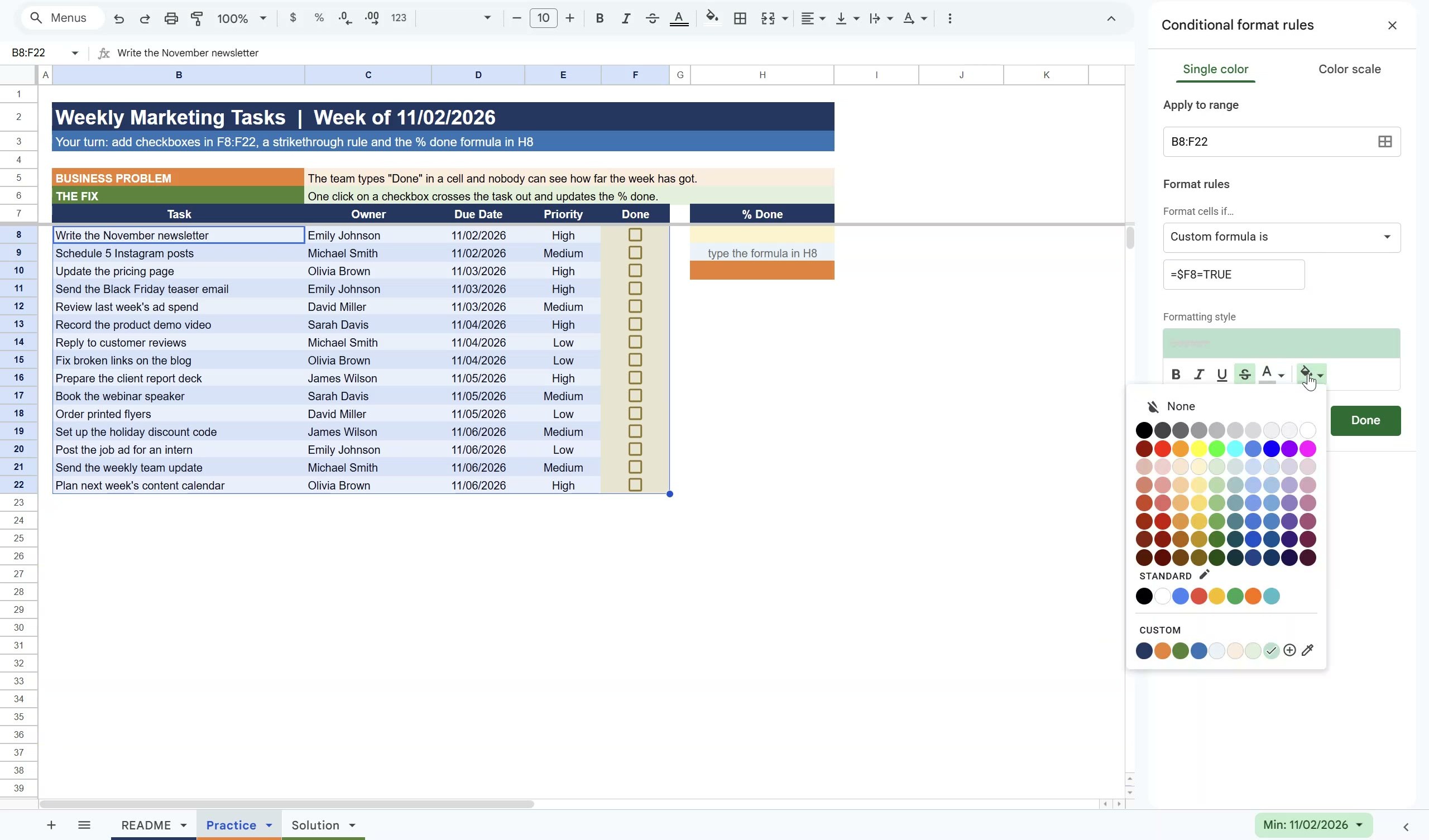The image size is (1429, 840).
Task: Open the more options three-dot menu
Action: pos(950,18)
